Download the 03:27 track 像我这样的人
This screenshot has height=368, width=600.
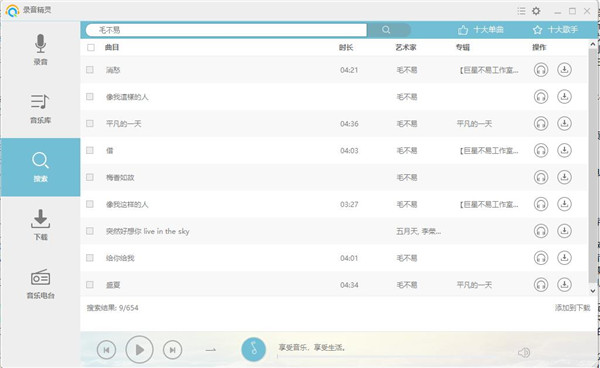click(564, 204)
